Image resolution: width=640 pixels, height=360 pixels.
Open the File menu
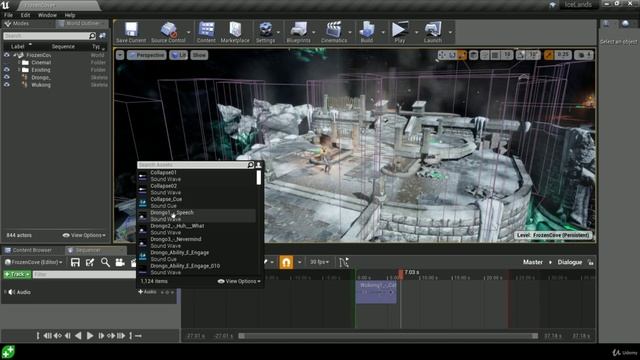click(x=8, y=15)
